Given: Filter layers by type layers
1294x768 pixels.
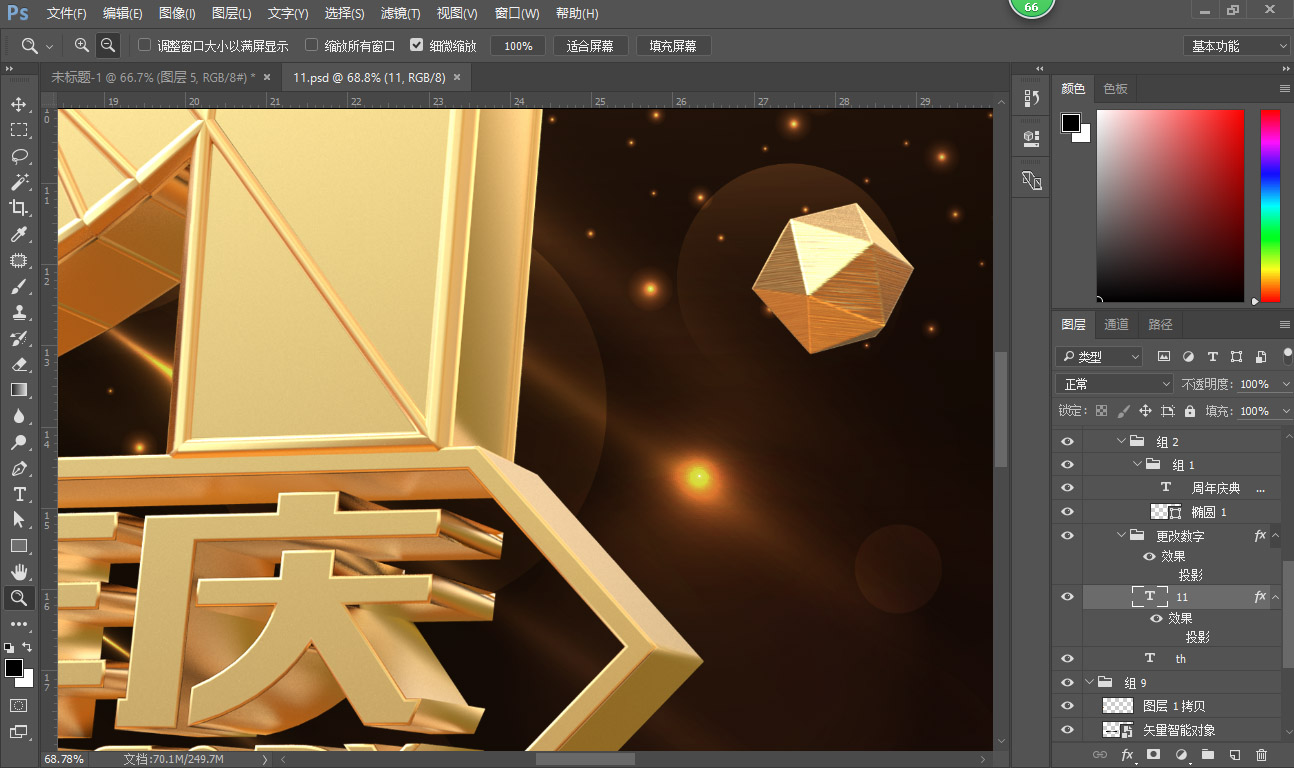Looking at the screenshot, I should click(x=1213, y=356).
